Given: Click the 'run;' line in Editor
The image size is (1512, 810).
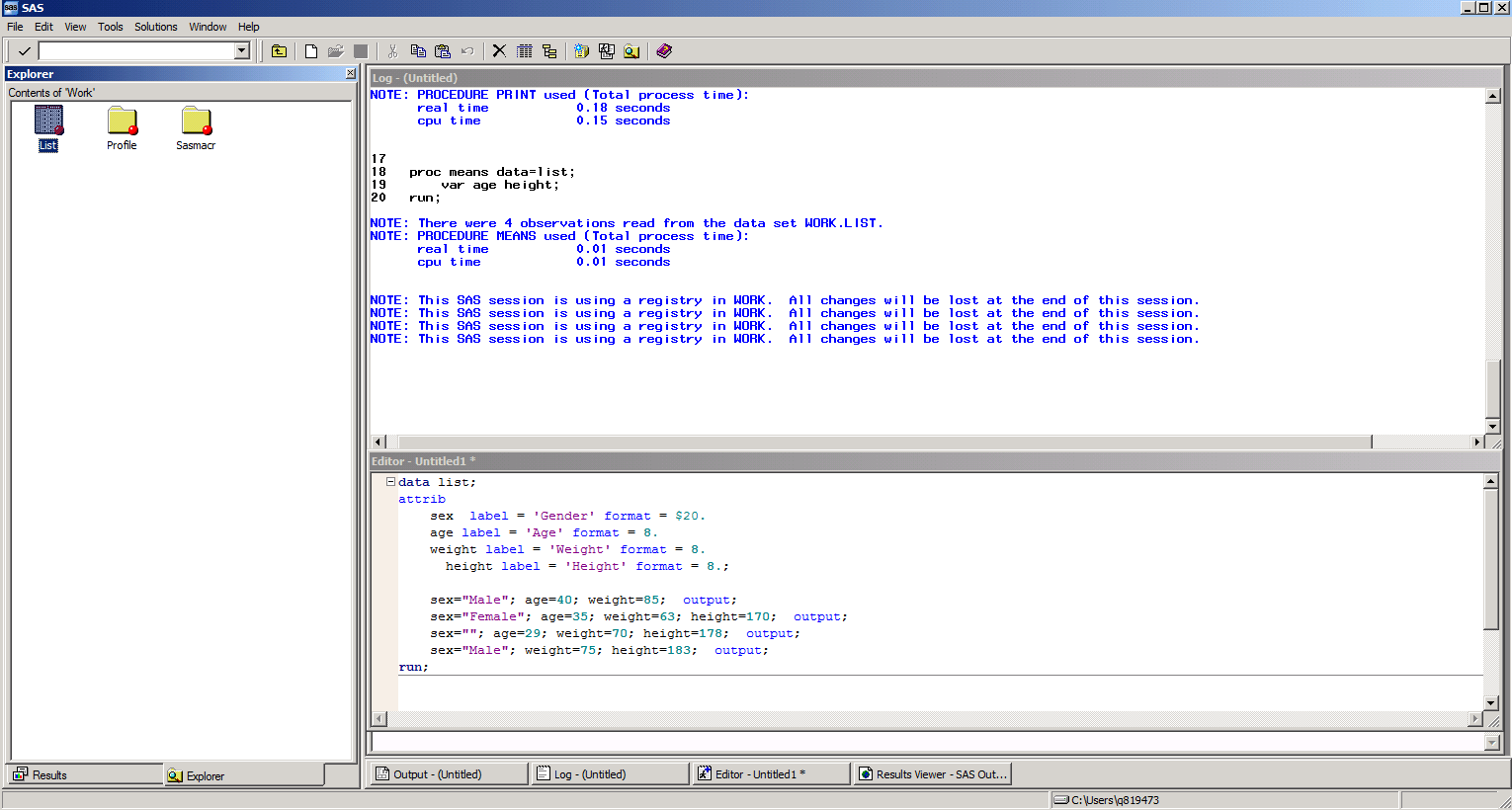Looking at the screenshot, I should click(x=414, y=667).
